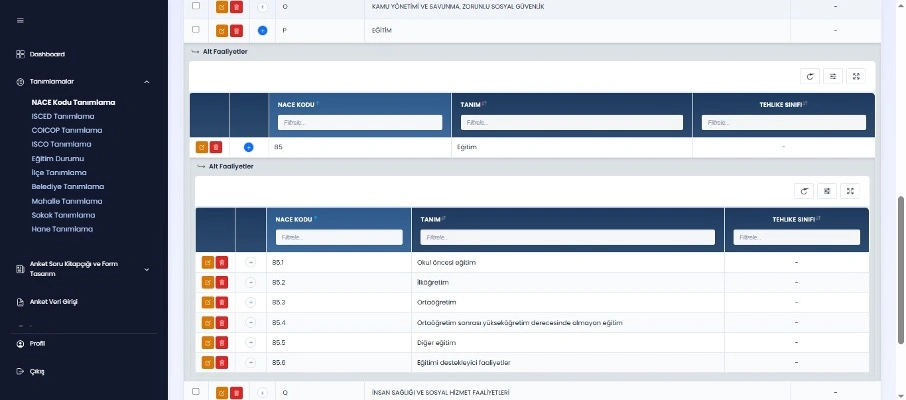The height and width of the screenshot is (400, 906).
Task: Click the red delete icon for row P Eğitim
Action: click(x=236, y=30)
